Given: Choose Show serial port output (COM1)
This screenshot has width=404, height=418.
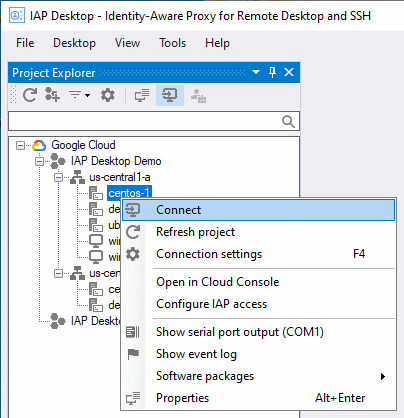Looking at the screenshot, I should tap(259, 332).
